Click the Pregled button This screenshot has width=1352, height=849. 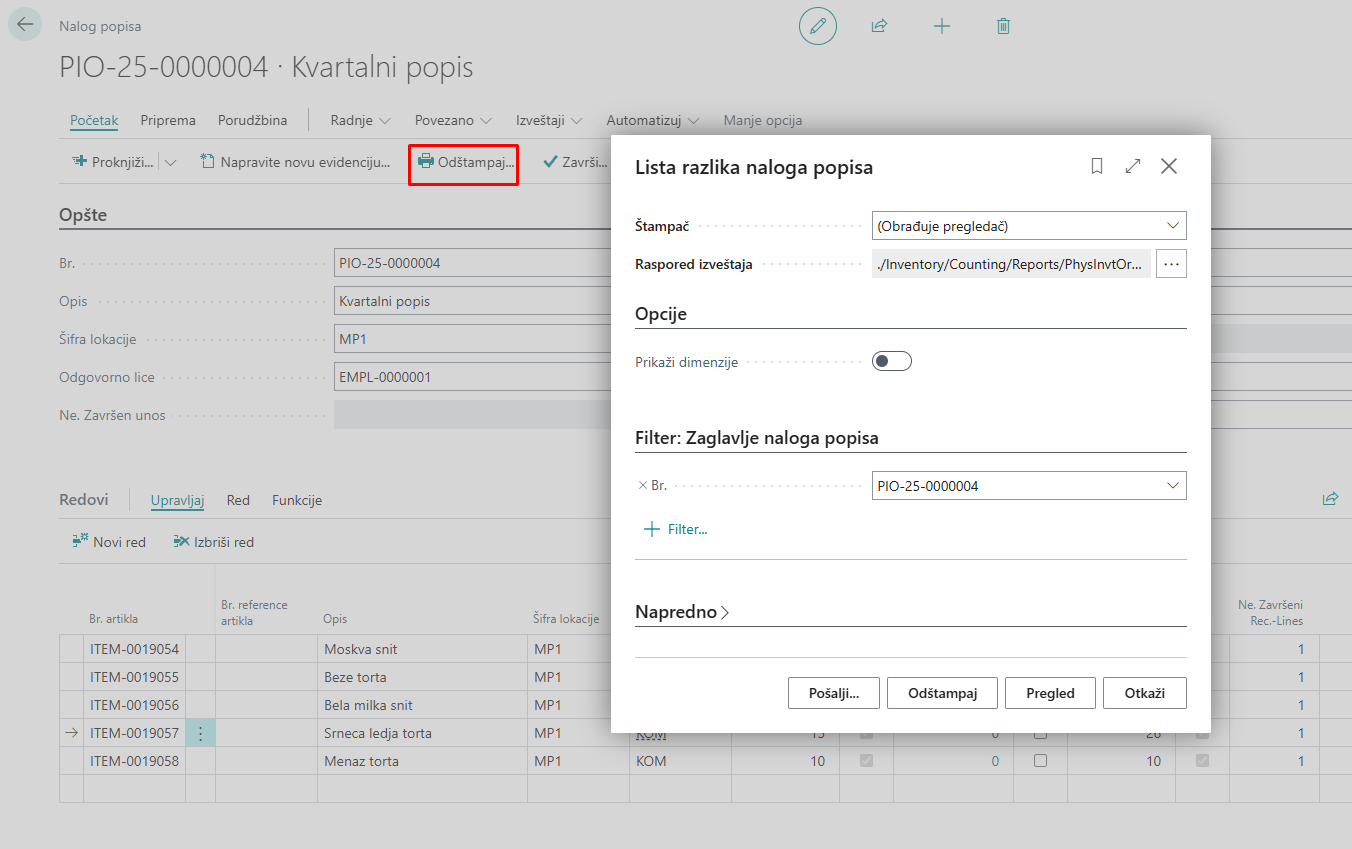1050,693
